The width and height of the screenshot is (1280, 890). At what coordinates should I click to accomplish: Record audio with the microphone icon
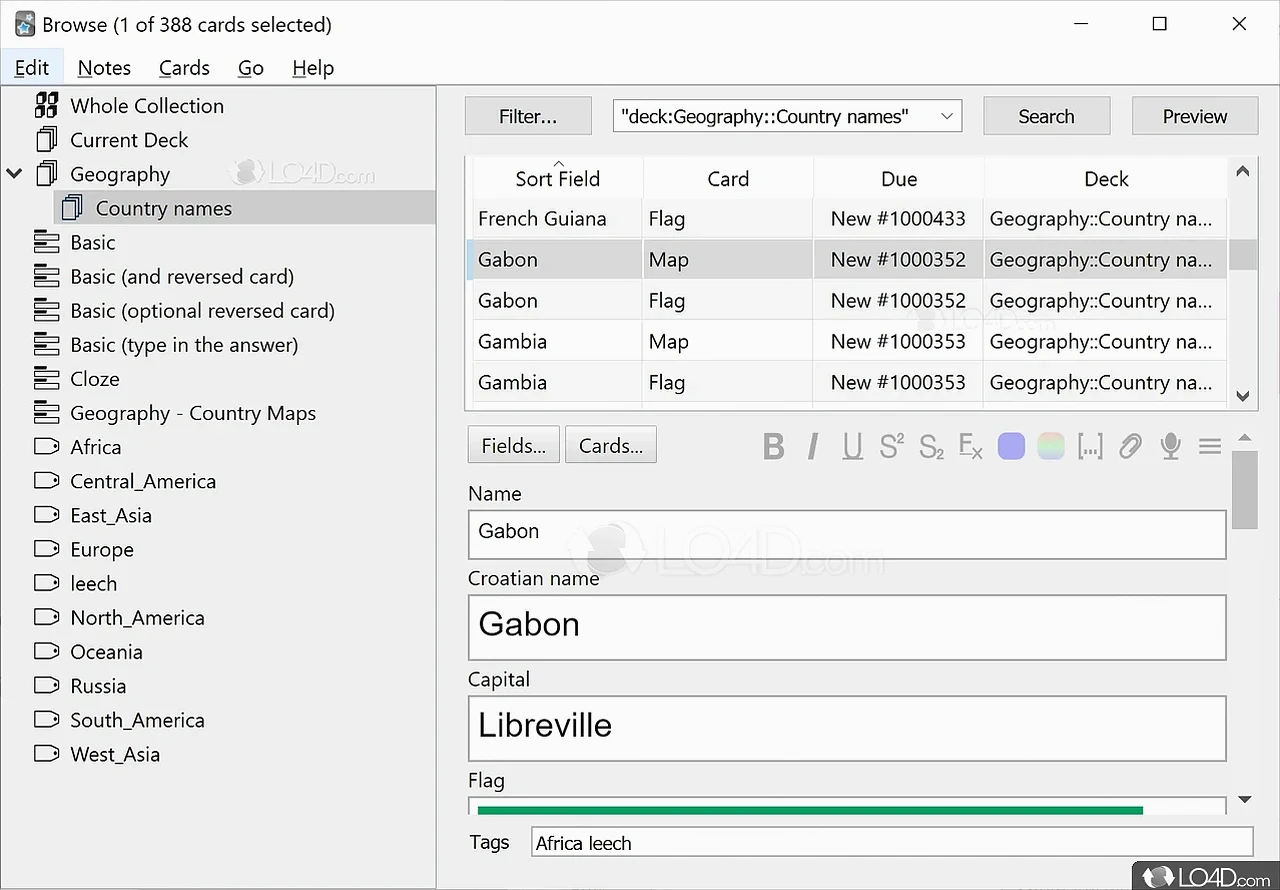tap(1170, 446)
